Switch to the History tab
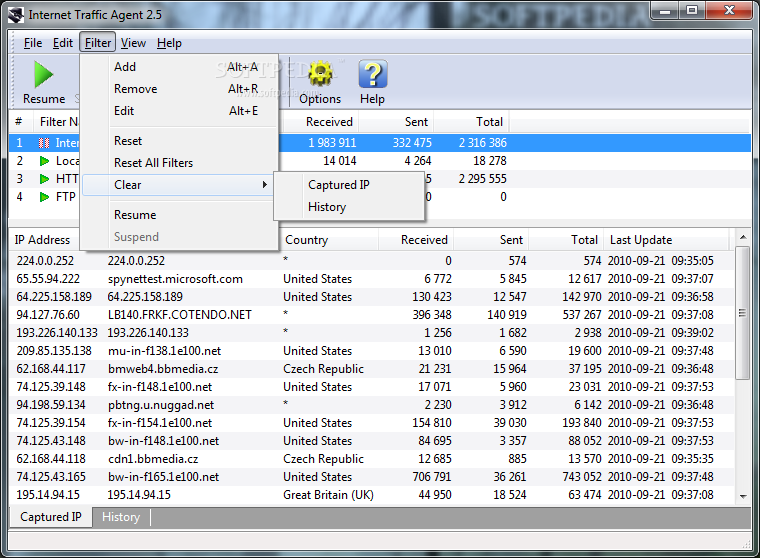The image size is (760, 558). (121, 517)
